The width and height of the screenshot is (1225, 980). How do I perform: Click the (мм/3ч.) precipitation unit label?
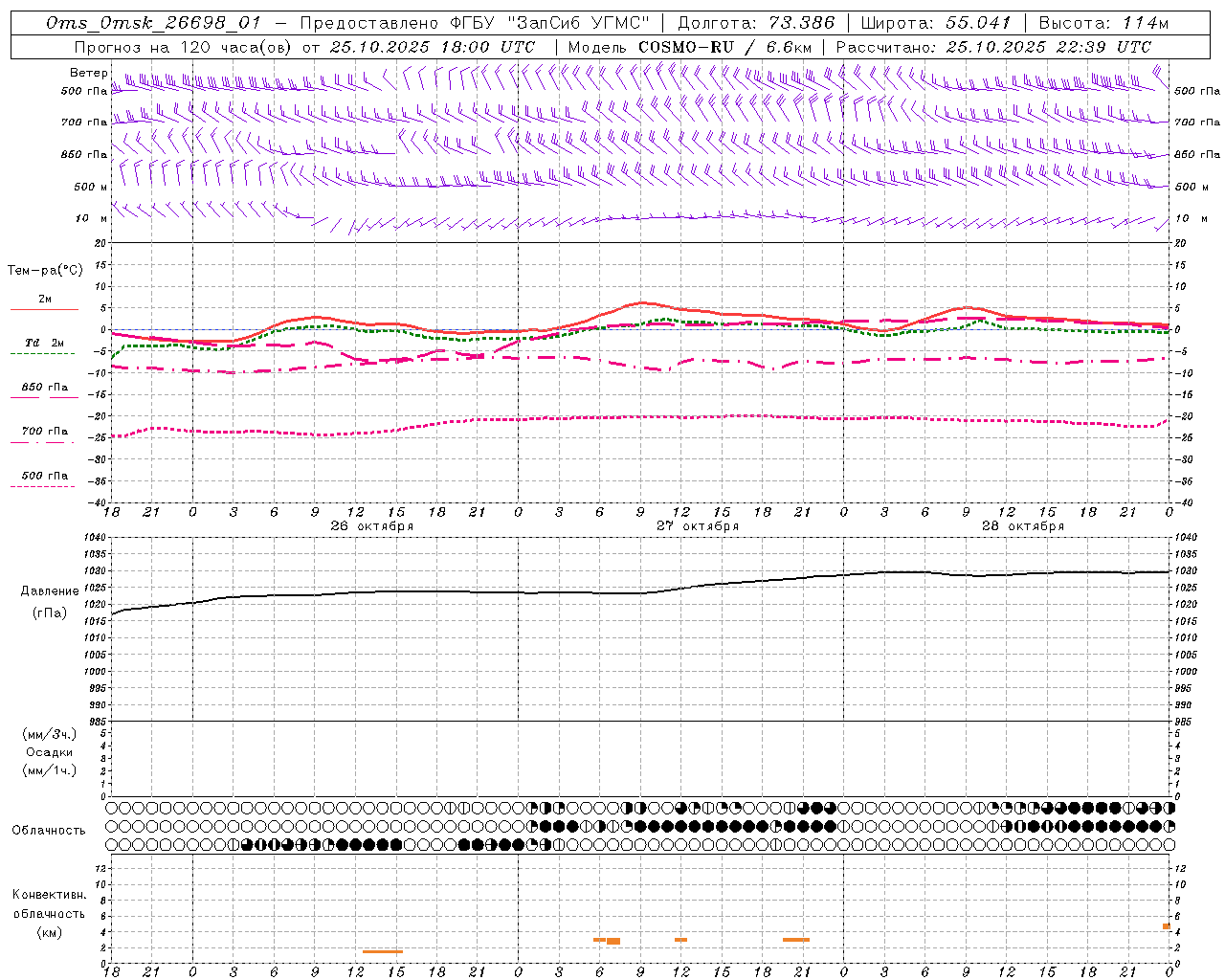pyautogui.click(x=50, y=734)
